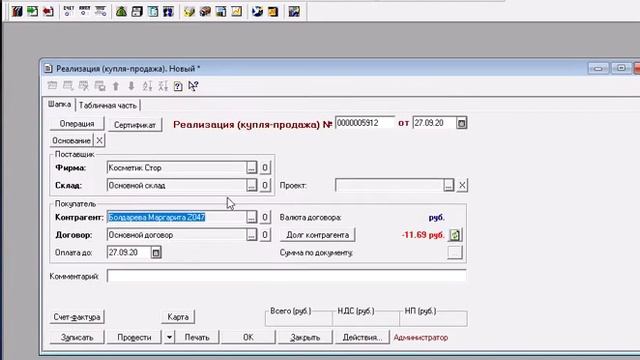Click the line chart toolbar icon
The height and width of the screenshot is (360, 640).
pos(237,11)
